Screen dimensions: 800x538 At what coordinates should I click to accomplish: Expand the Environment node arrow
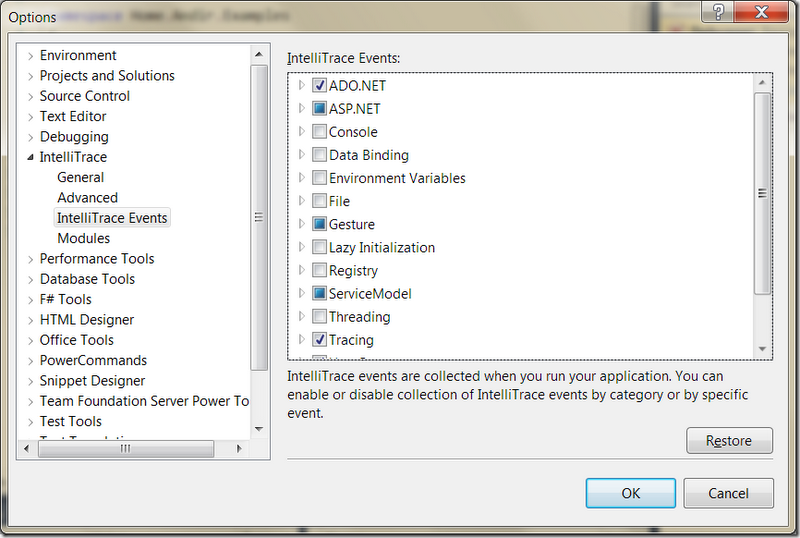(31, 56)
